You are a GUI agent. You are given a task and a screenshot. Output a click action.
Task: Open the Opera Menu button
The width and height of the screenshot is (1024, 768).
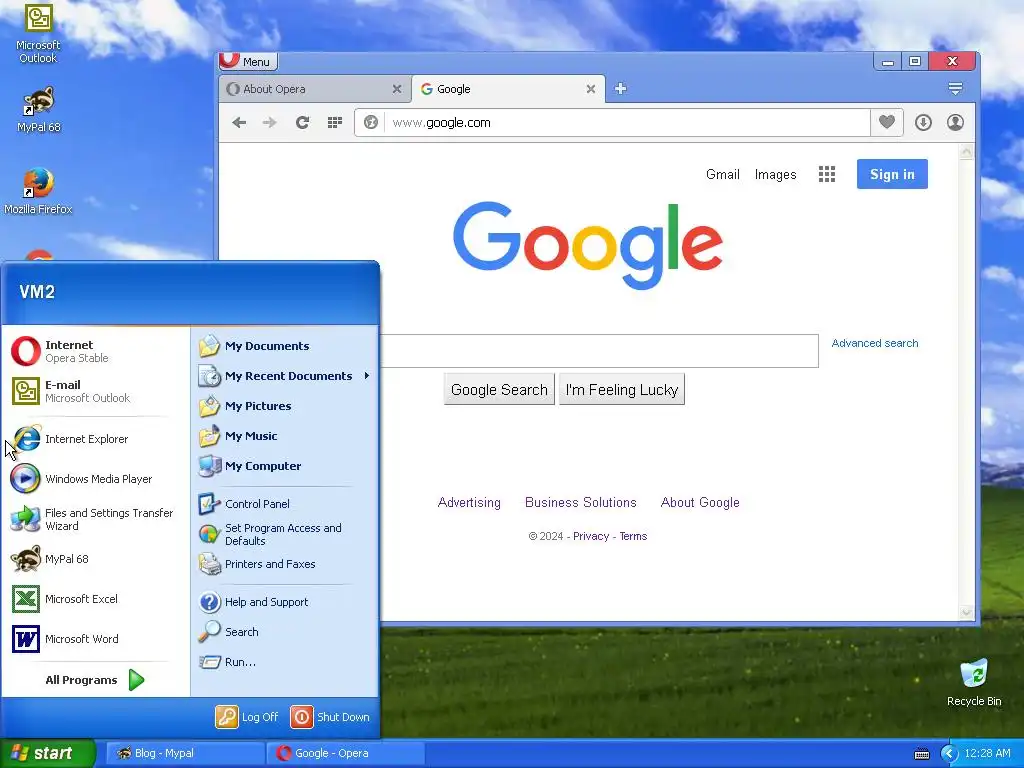[249, 61]
